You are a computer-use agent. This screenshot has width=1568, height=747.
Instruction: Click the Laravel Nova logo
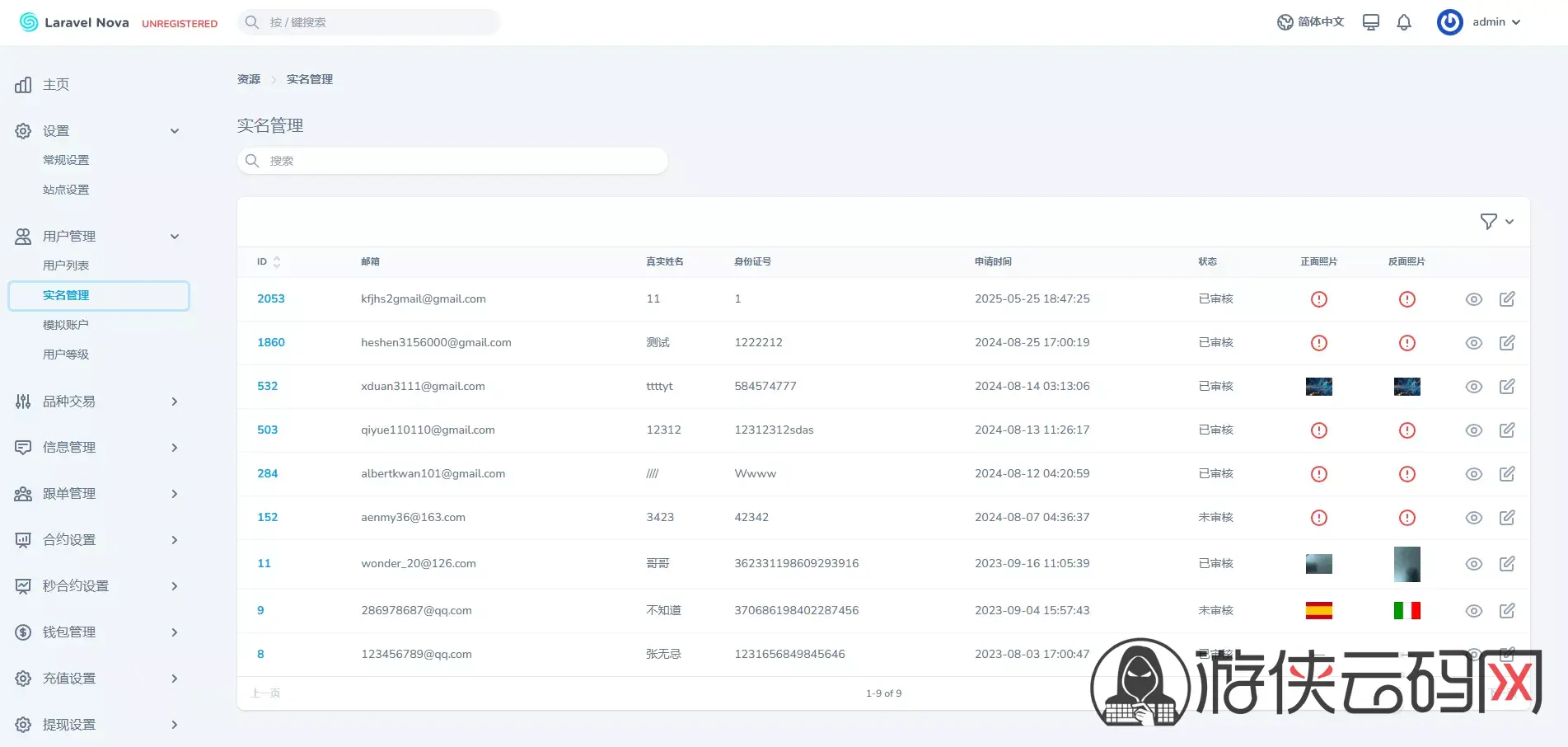coord(74,22)
